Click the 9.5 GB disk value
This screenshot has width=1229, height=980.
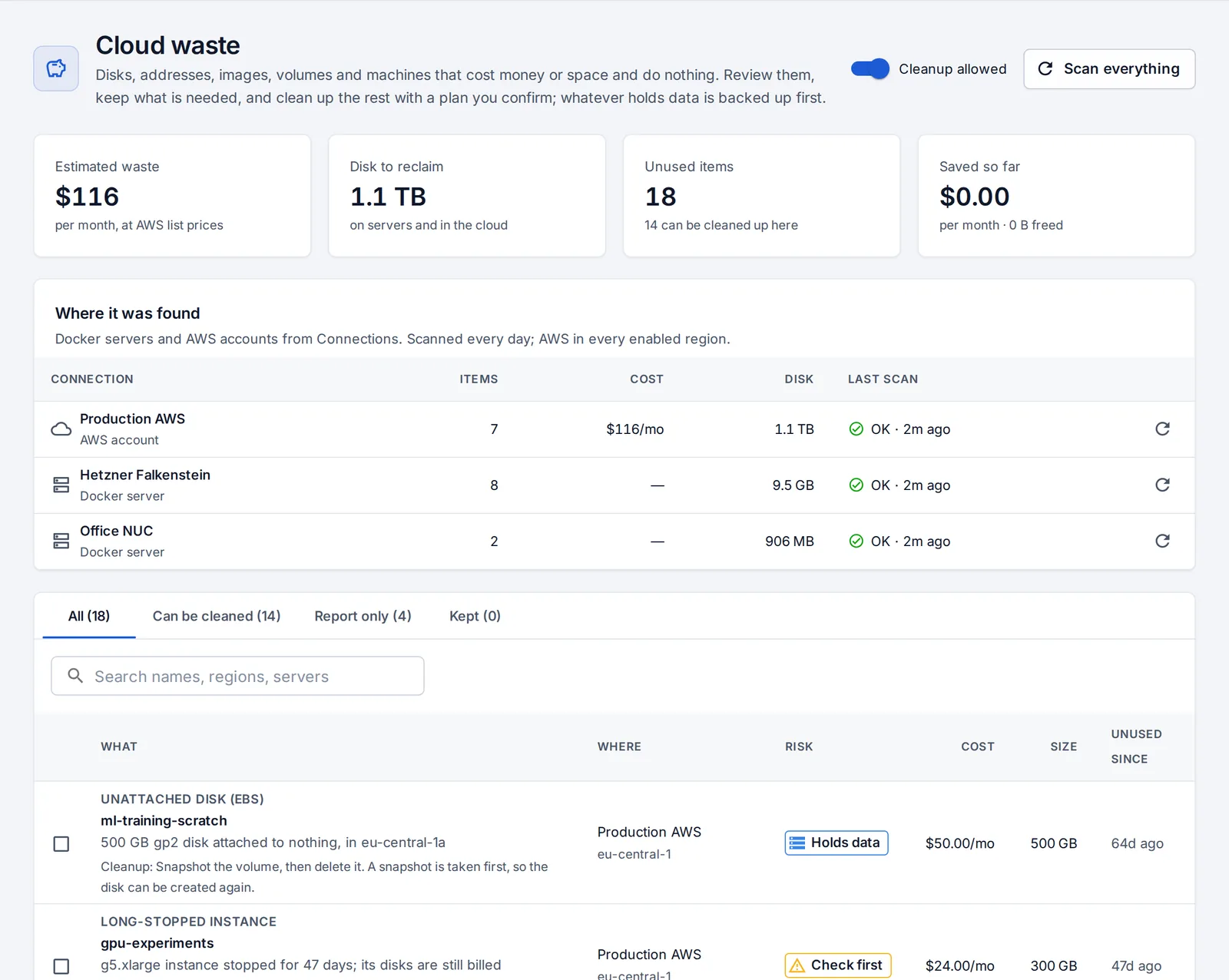pyautogui.click(x=793, y=485)
